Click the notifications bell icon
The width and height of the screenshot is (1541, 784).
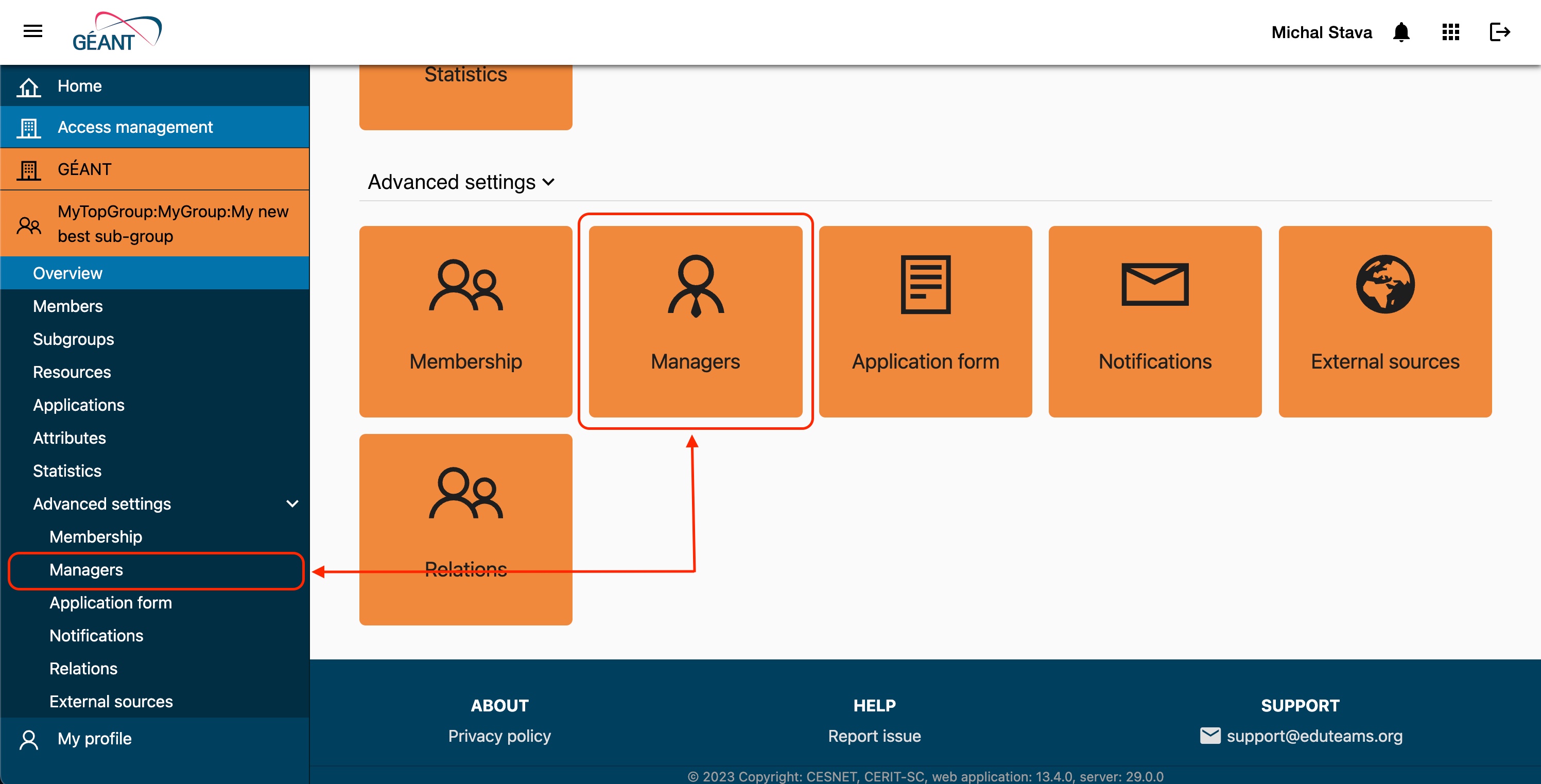(x=1401, y=32)
